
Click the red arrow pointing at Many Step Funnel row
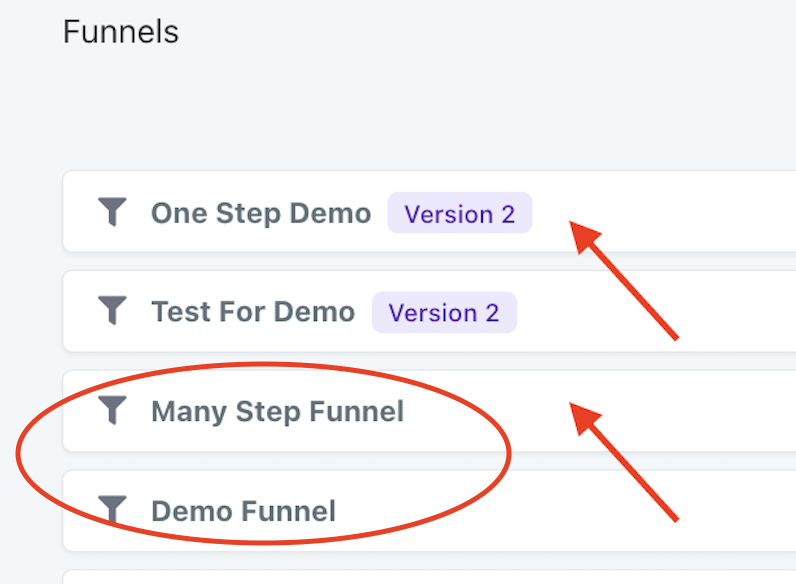click(630, 467)
